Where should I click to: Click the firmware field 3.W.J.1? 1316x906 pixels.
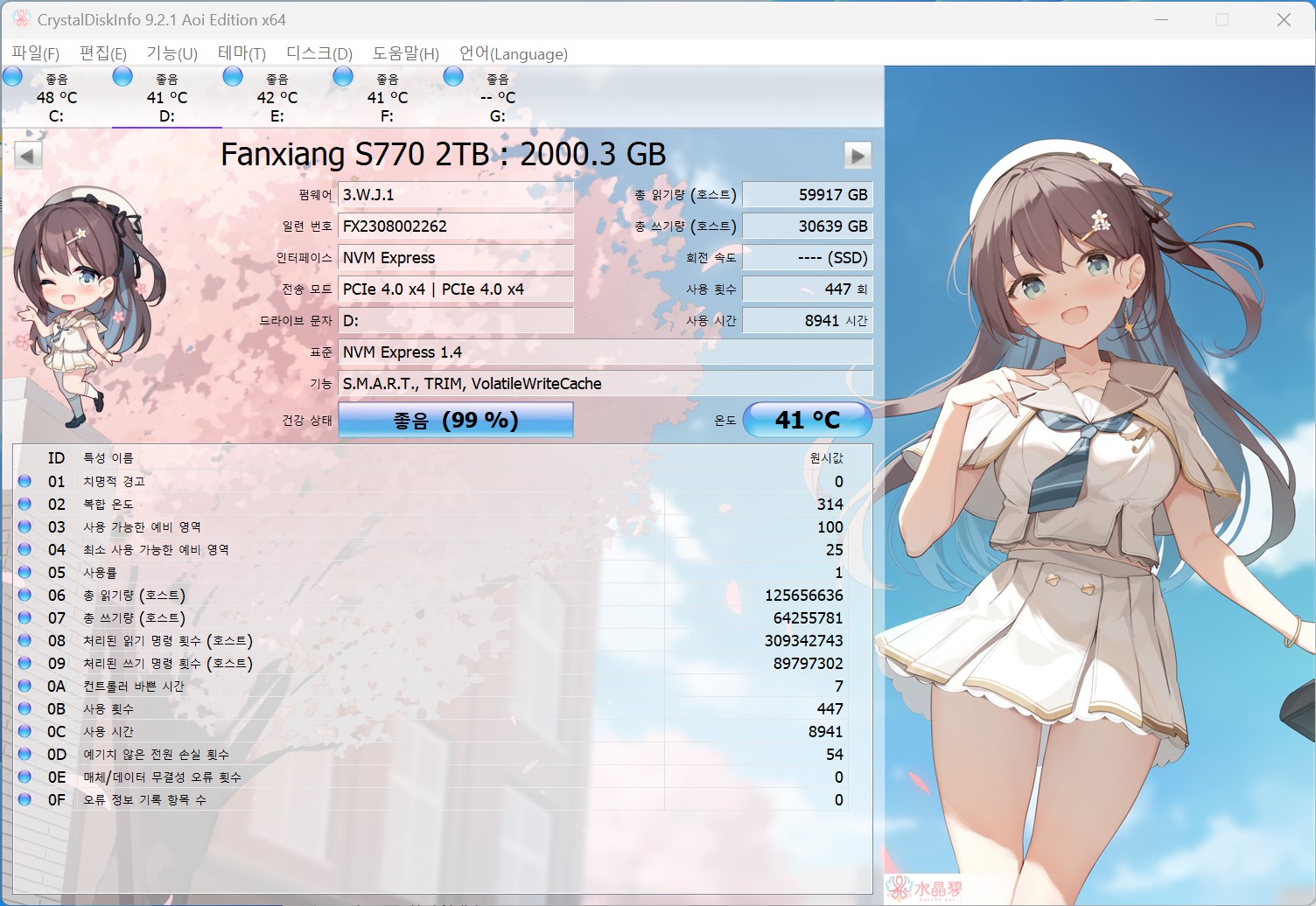coord(456,195)
